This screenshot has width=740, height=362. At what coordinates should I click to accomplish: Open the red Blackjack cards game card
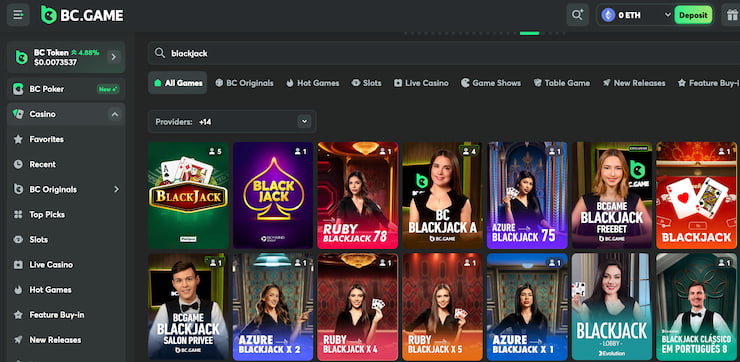click(x=697, y=195)
